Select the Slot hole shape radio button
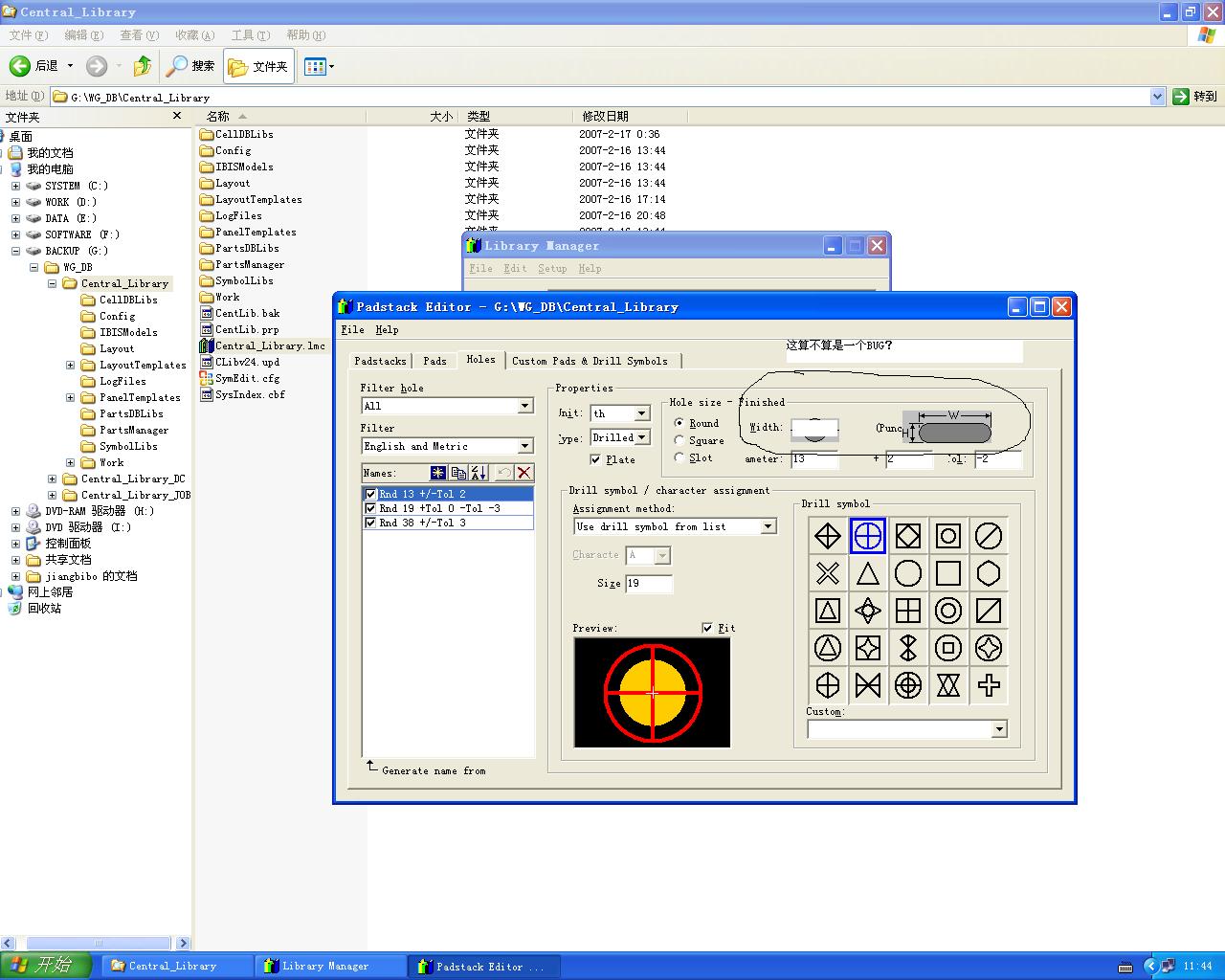The height and width of the screenshot is (980, 1225). click(x=679, y=458)
